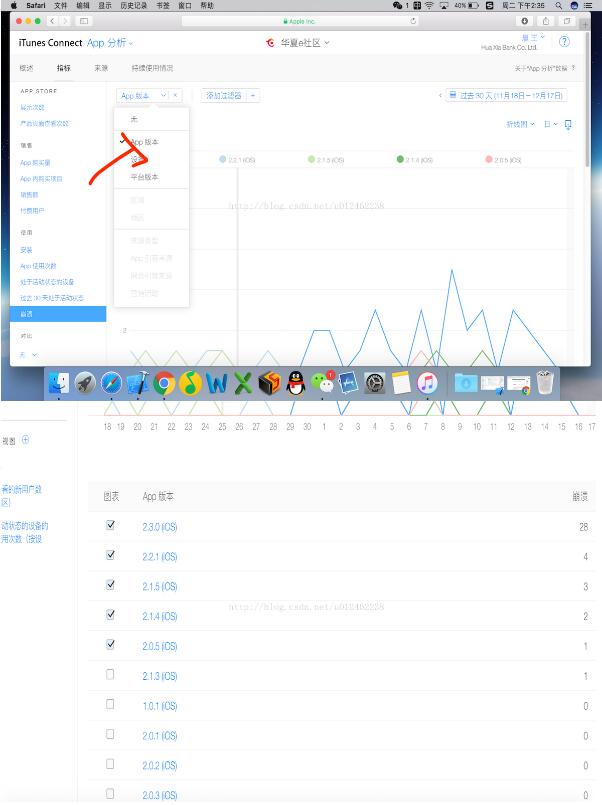Open iTunes music icon in the Dock
This screenshot has height=805, width=602.
pyautogui.click(x=427, y=383)
